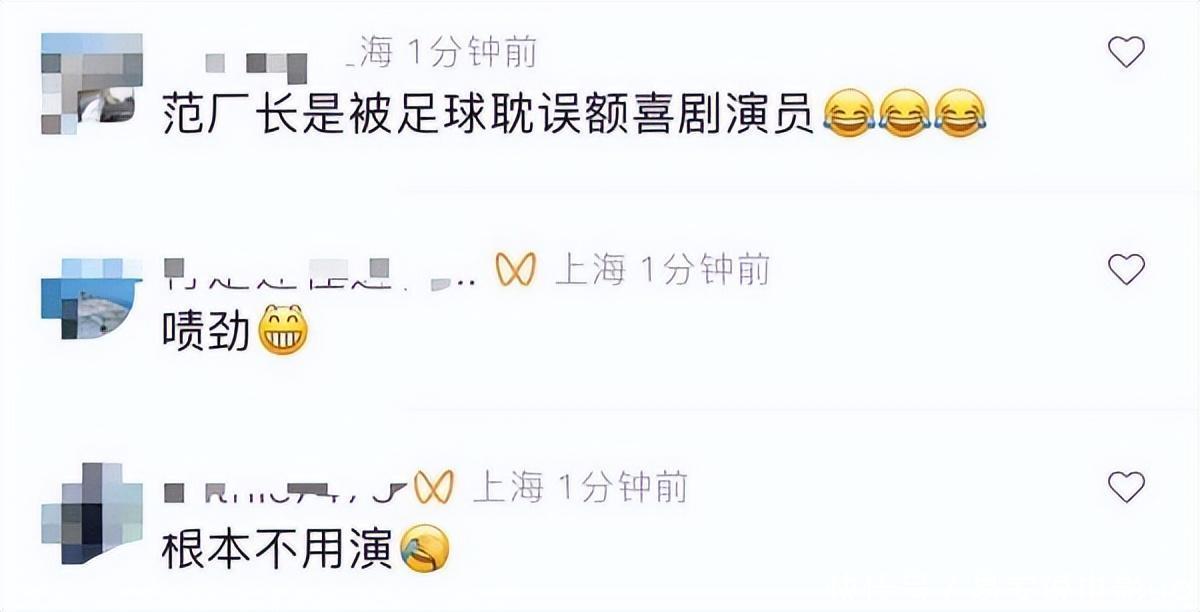Like the 根本不用演 comment with its heart

click(1127, 486)
